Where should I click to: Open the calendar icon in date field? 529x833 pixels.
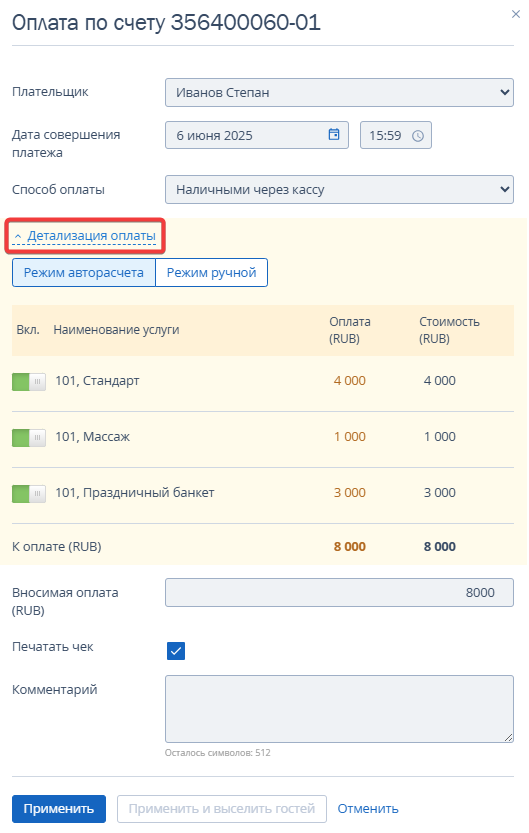[x=334, y=134]
